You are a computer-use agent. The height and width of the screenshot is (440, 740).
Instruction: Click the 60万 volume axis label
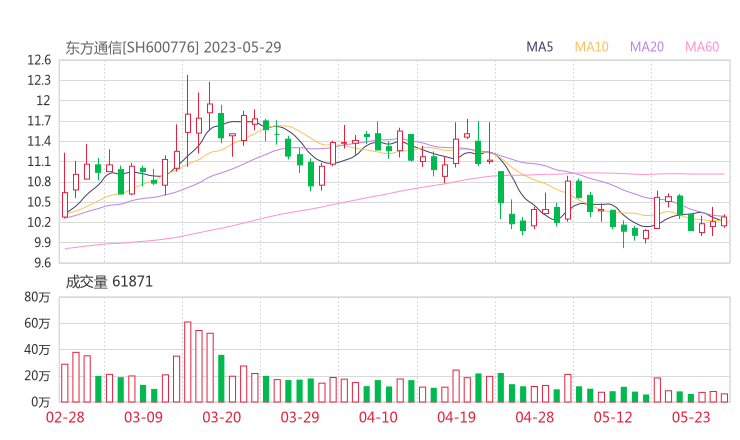click(37, 323)
